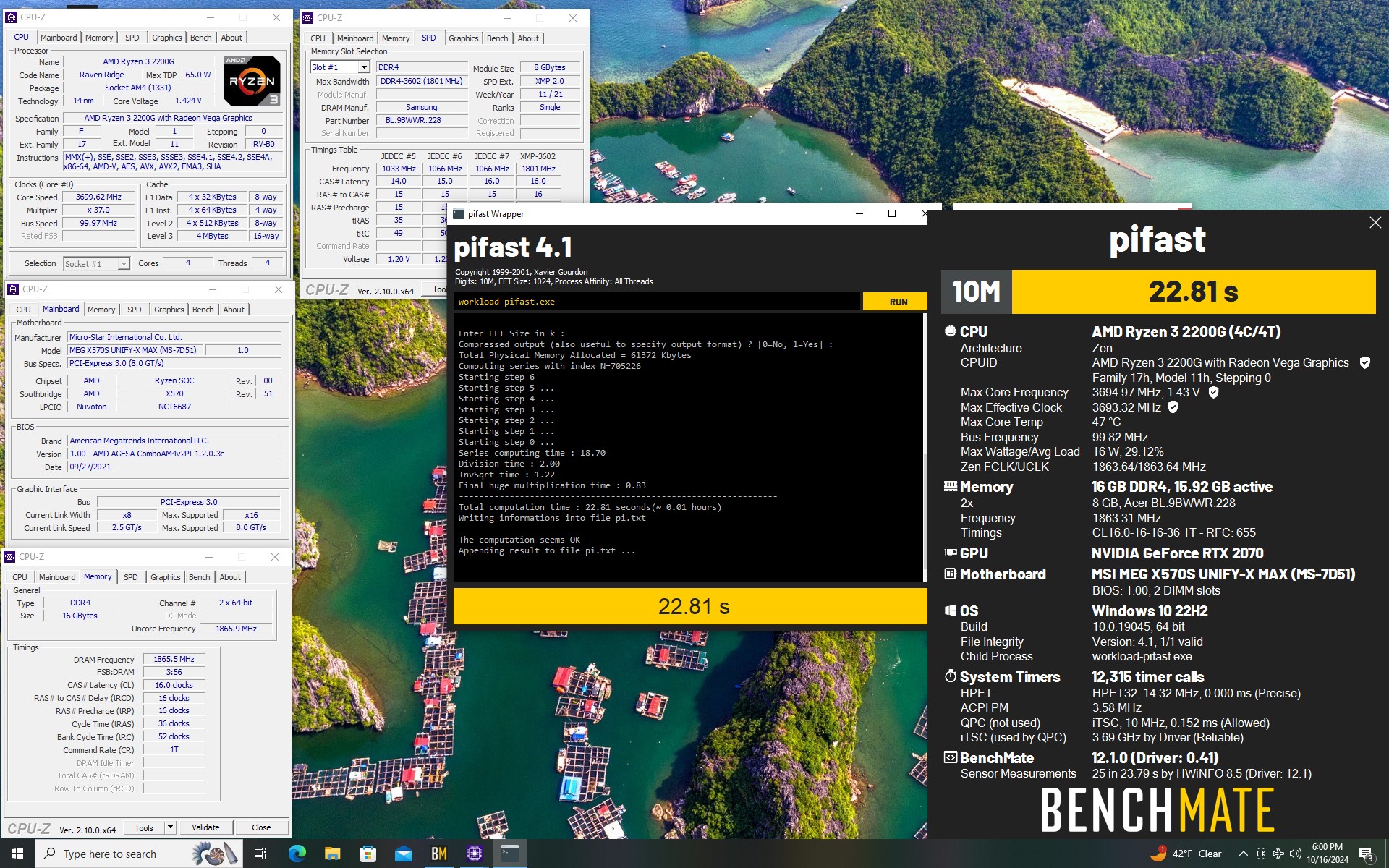Viewport: 1389px width, 868px height.
Task: Click the BIOS date 09/27/2021 field
Action: tap(174, 467)
